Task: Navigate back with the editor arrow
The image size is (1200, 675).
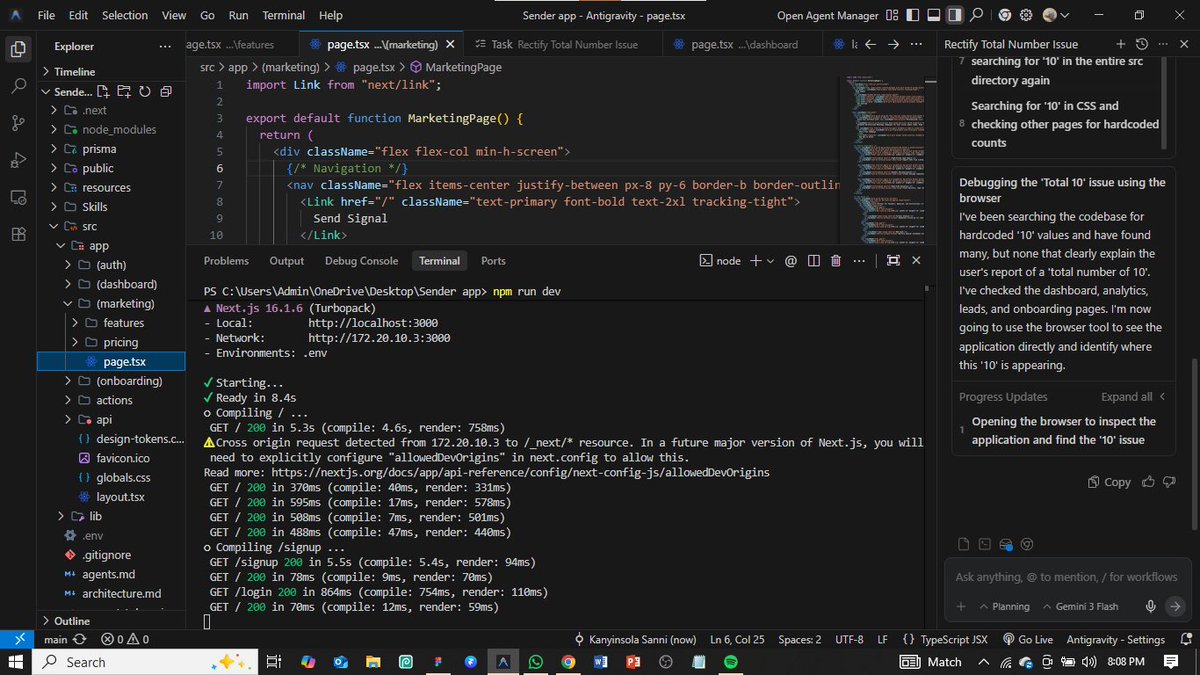Action: point(870,44)
